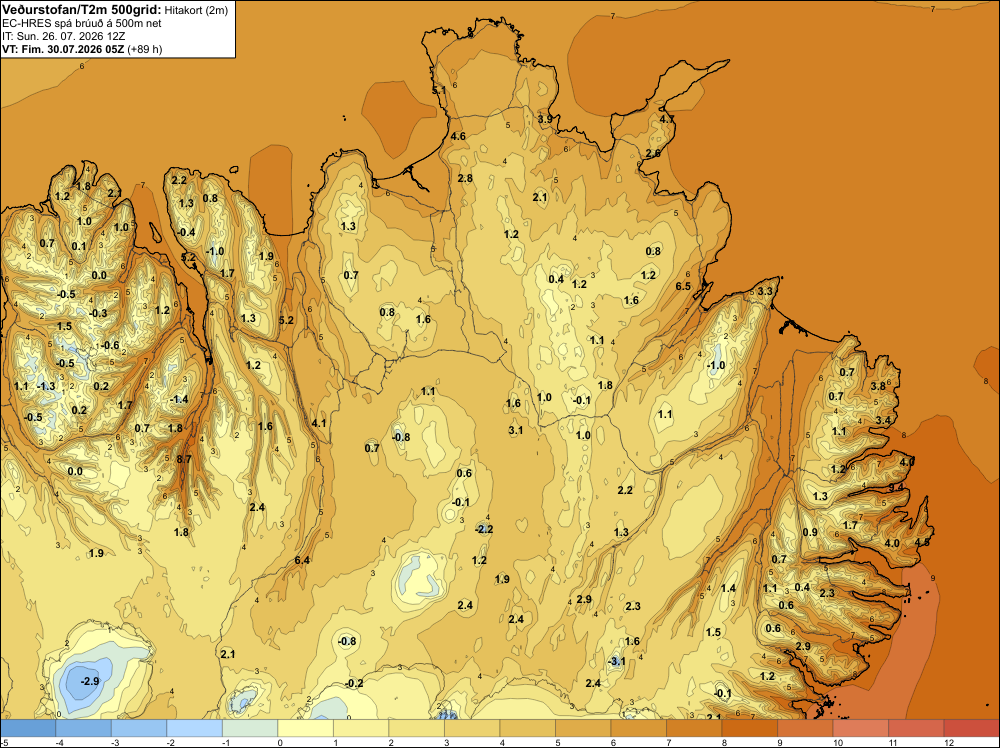Click the 6.5 temperature reading near the coast

683,286
